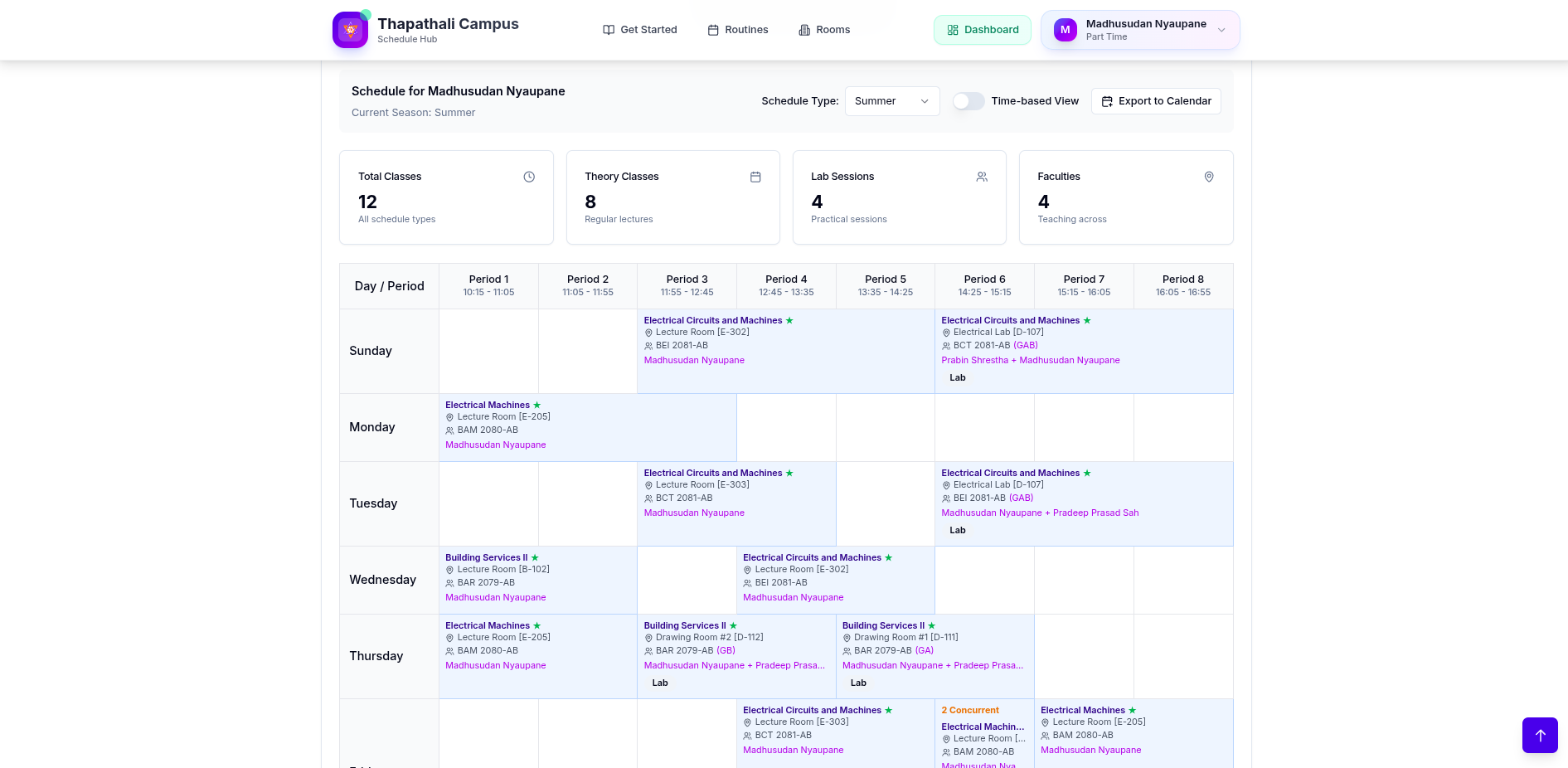Screen dimensions: 1568x768
Task: Click the green star on Tuesday lab title
Action: (x=1087, y=473)
